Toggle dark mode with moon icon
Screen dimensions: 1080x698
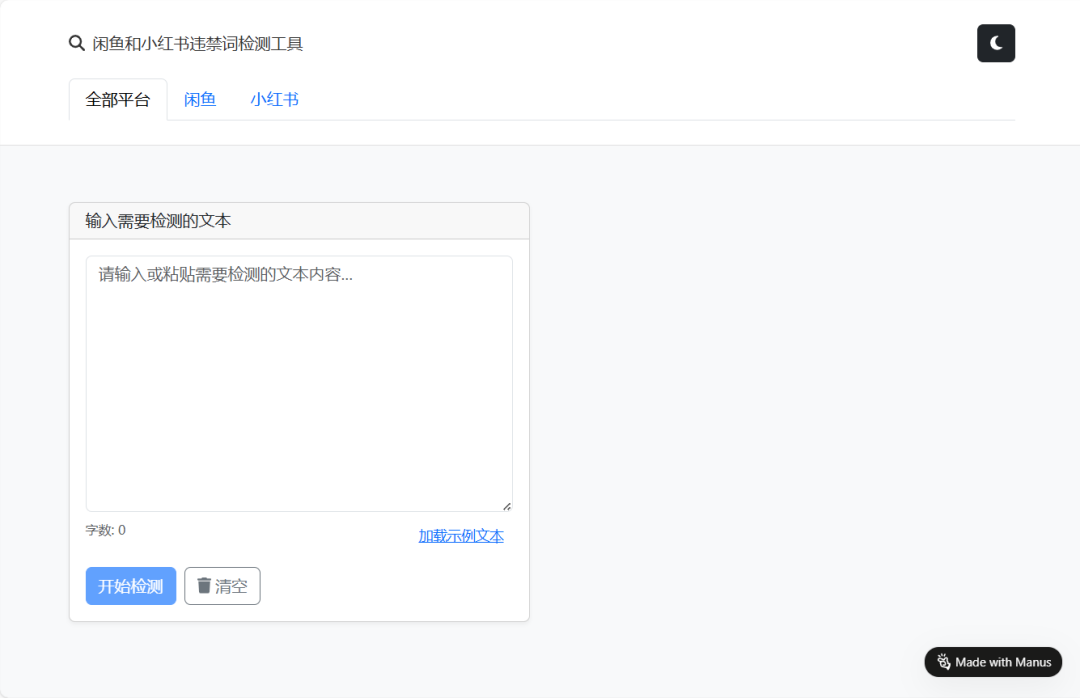click(x=995, y=43)
